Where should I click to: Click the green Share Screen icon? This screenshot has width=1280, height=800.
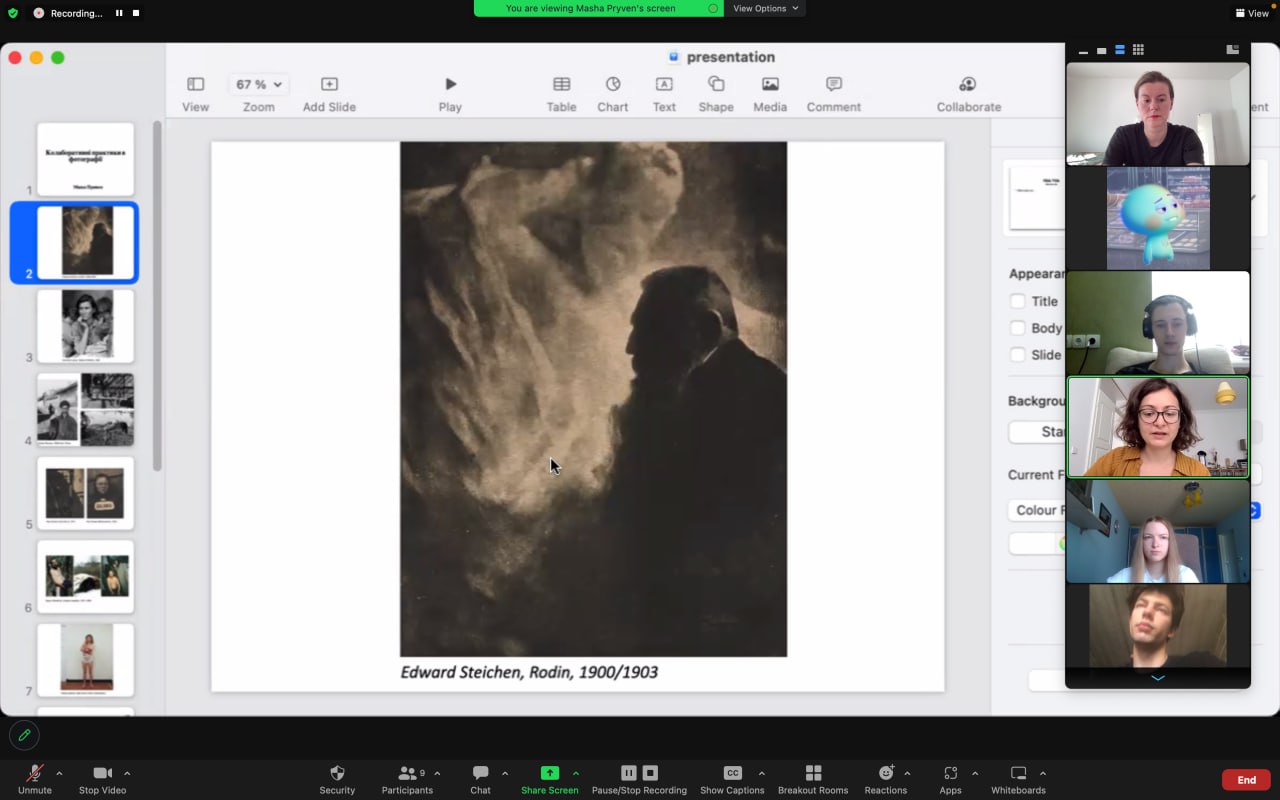click(549, 773)
